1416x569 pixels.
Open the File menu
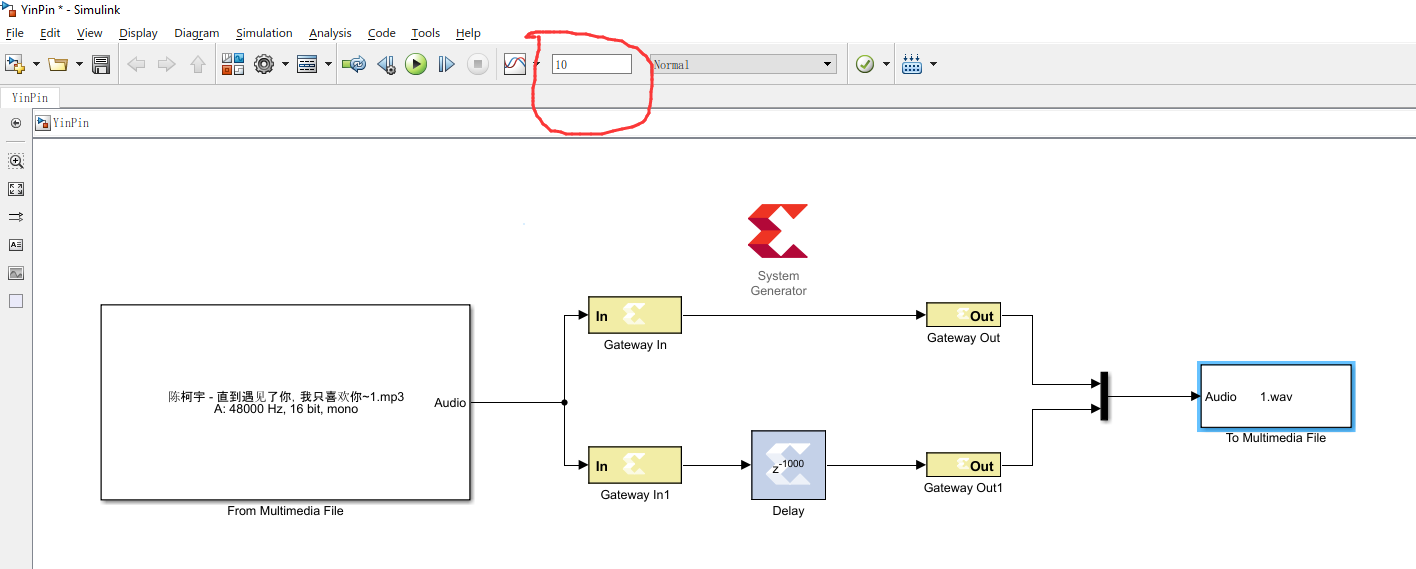[14, 33]
